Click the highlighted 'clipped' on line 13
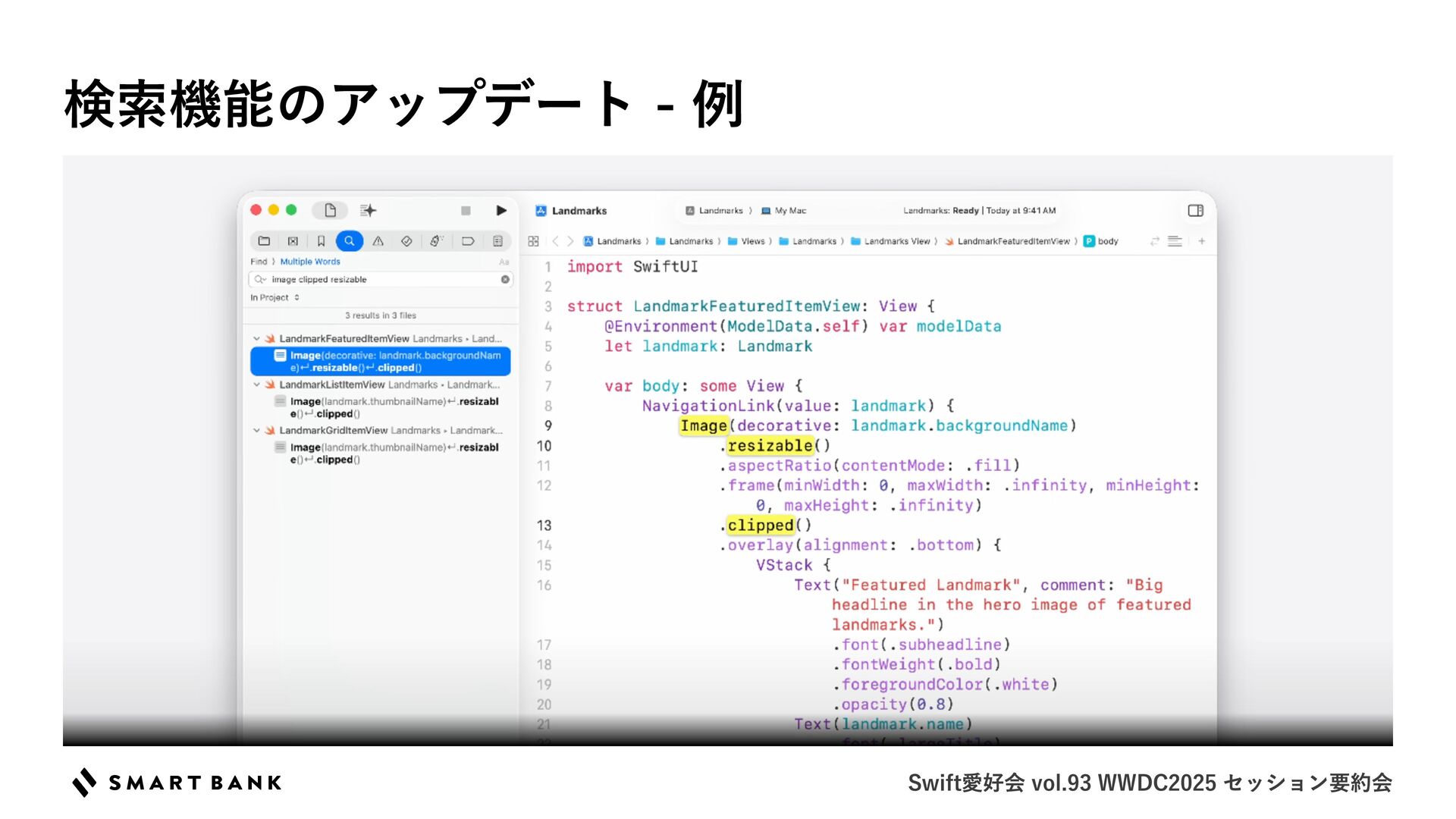This screenshot has width=1456, height=819. click(x=761, y=526)
